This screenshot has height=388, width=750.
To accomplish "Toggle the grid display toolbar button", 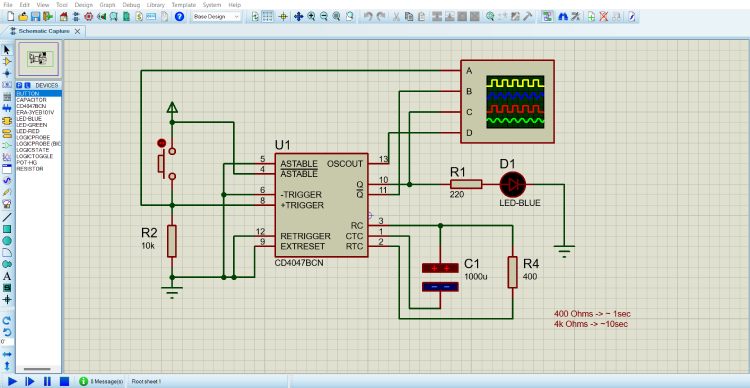I will pos(268,16).
